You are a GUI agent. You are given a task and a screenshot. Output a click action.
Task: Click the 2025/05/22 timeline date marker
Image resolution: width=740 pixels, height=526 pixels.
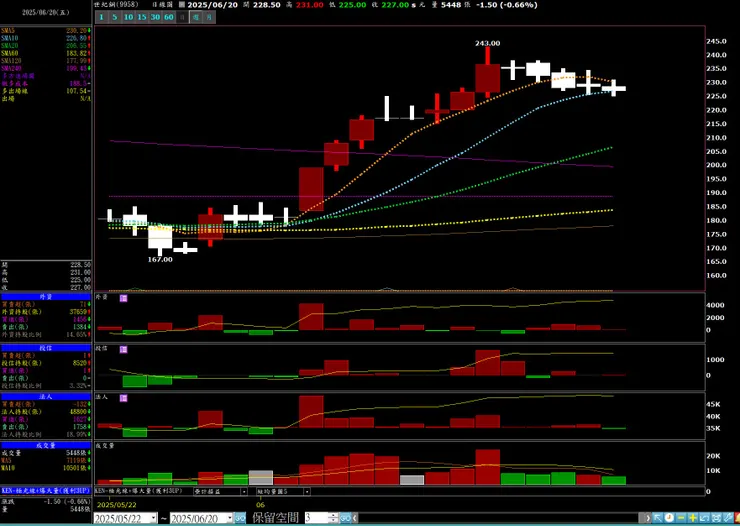(x=116, y=505)
